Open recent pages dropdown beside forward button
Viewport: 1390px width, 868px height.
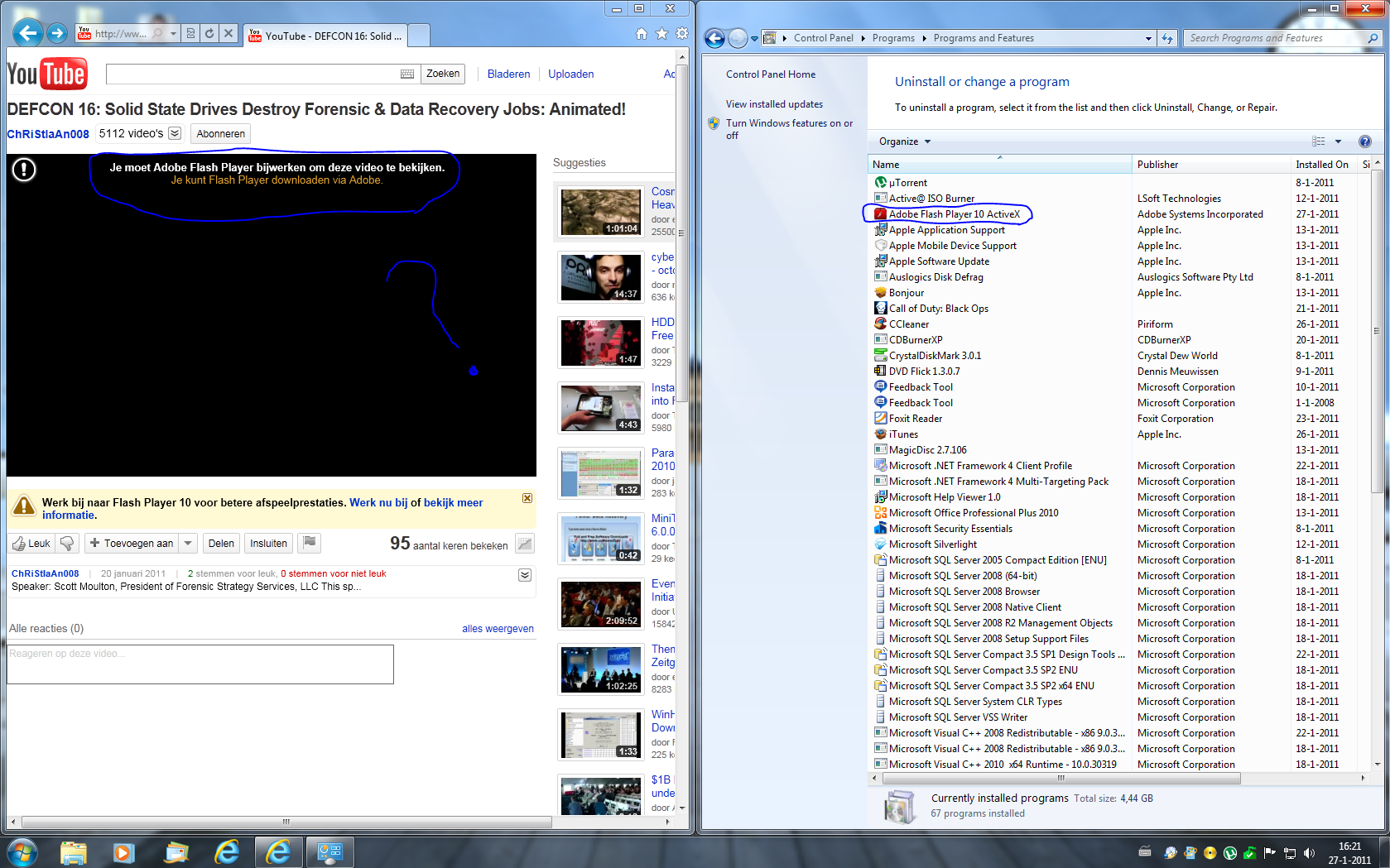(754, 38)
